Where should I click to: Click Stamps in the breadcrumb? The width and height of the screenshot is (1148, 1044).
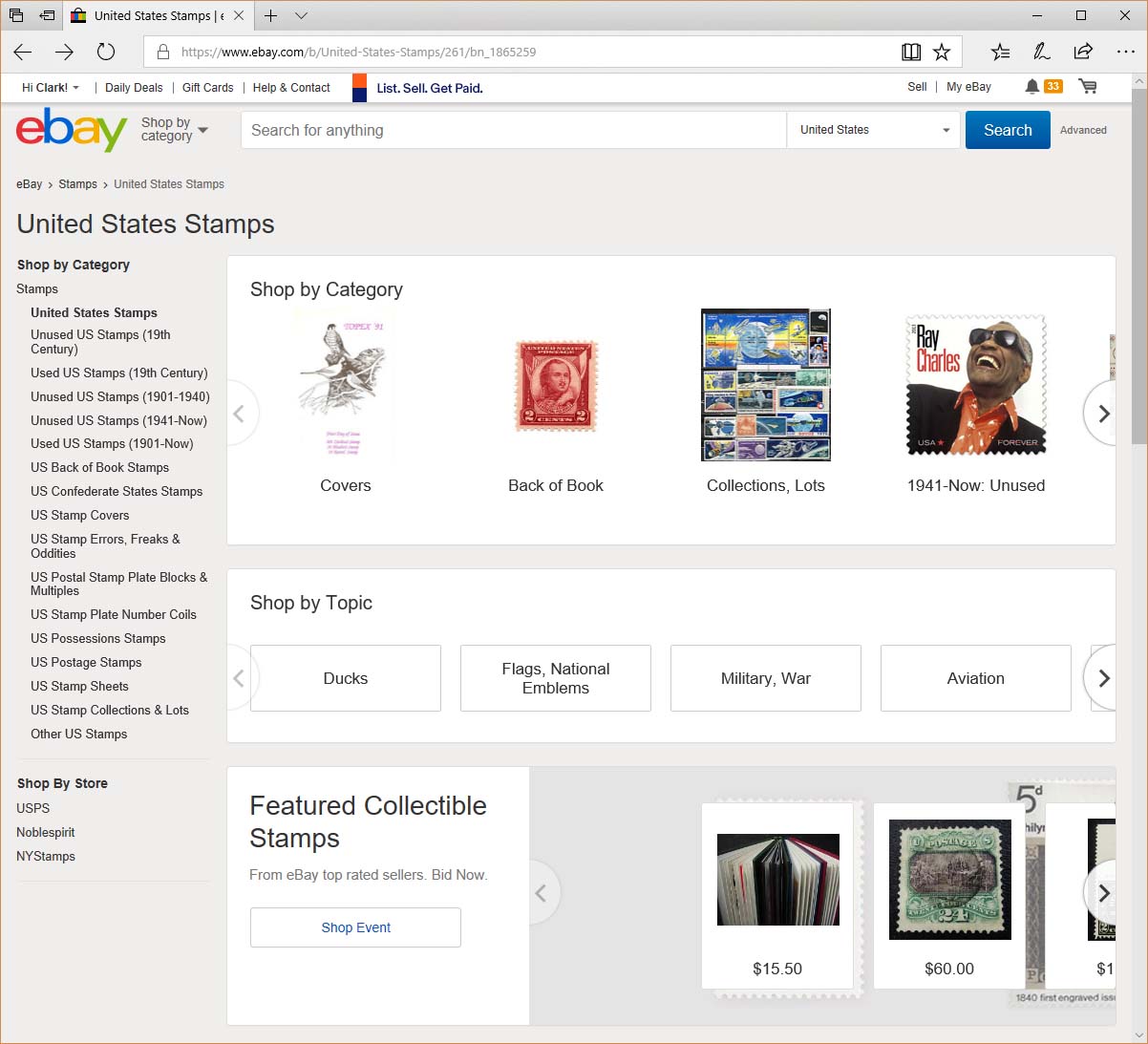point(77,184)
